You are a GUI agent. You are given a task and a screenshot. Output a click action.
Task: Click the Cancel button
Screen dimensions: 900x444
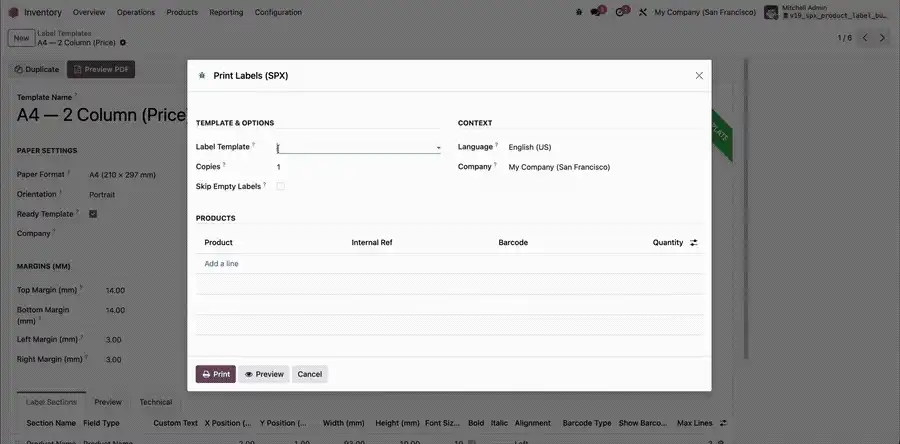pyautogui.click(x=309, y=374)
